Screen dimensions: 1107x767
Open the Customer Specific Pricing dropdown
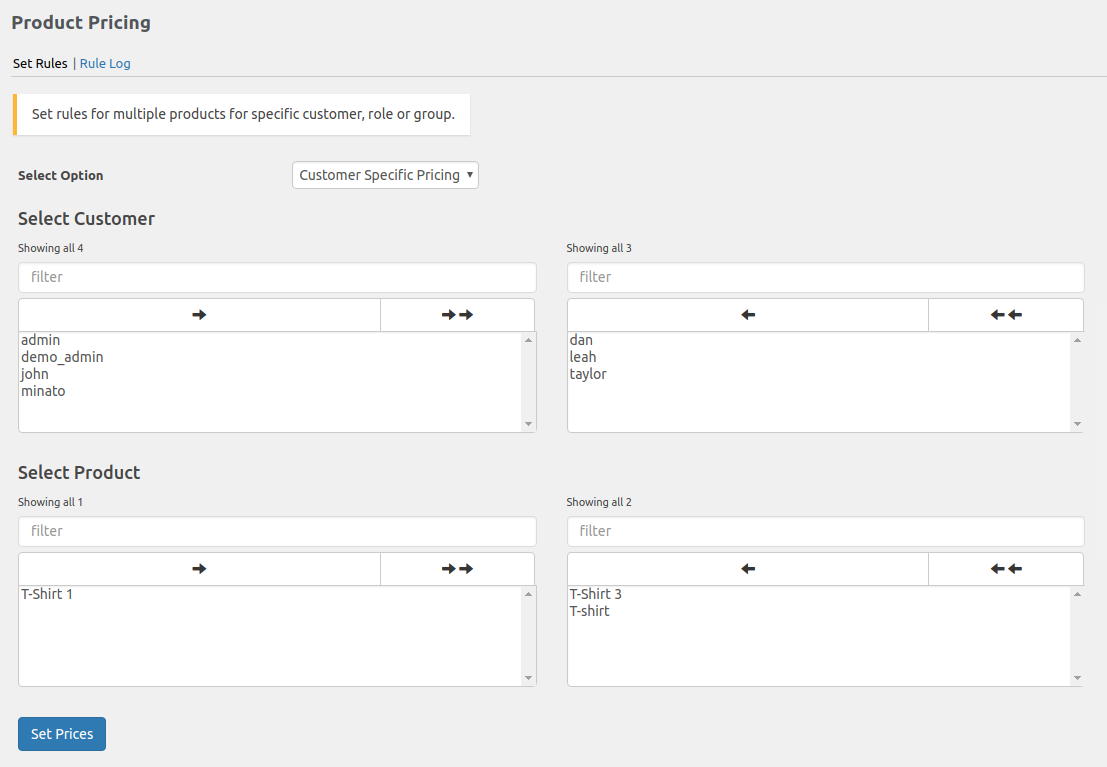[x=385, y=174]
